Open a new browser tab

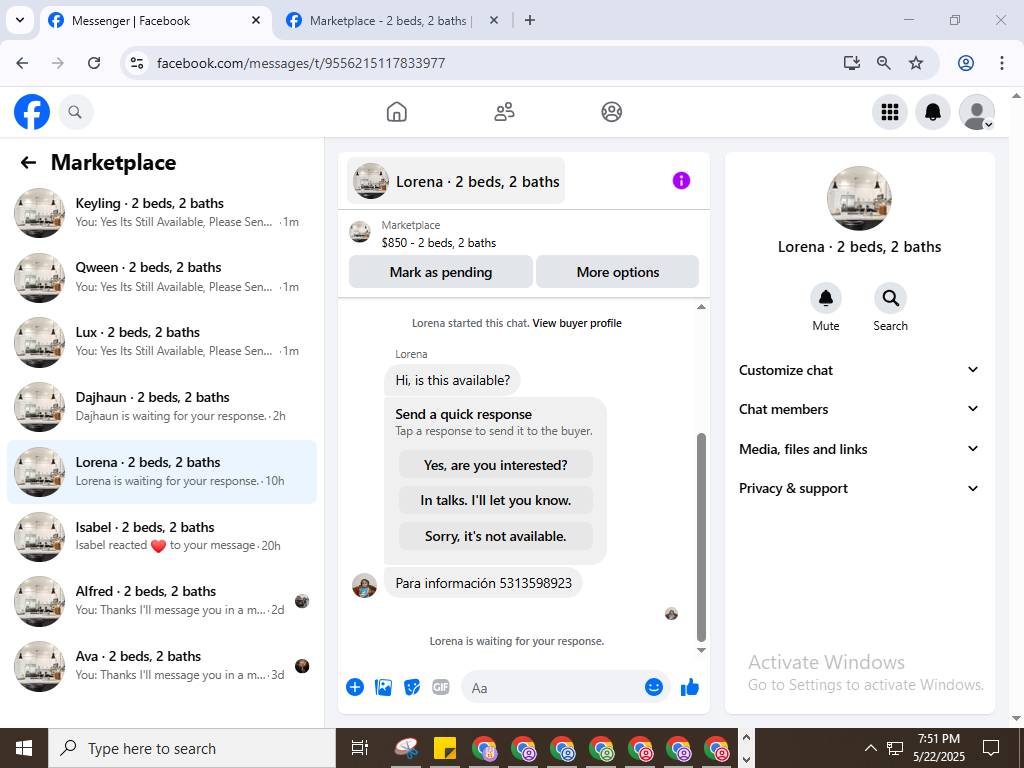click(x=530, y=21)
